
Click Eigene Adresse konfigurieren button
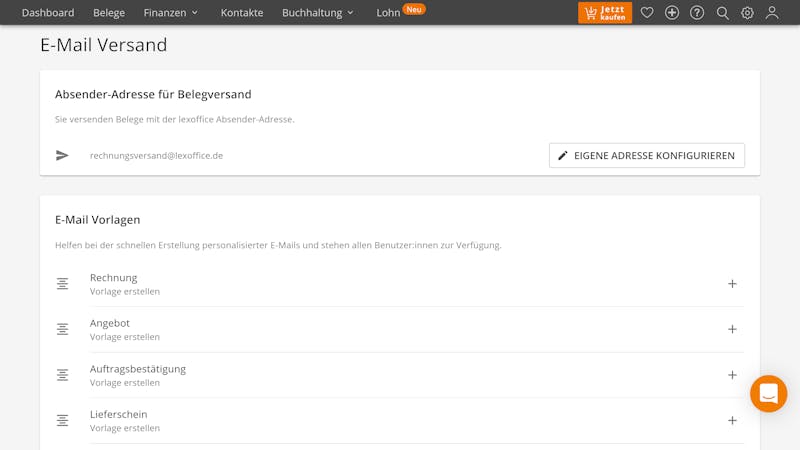click(x=646, y=156)
